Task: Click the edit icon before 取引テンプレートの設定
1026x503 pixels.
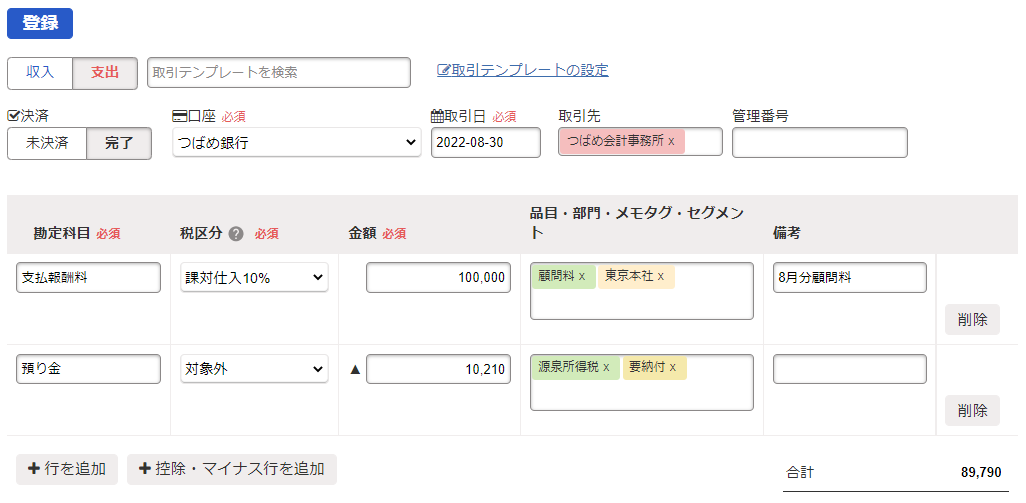Action: pos(444,70)
